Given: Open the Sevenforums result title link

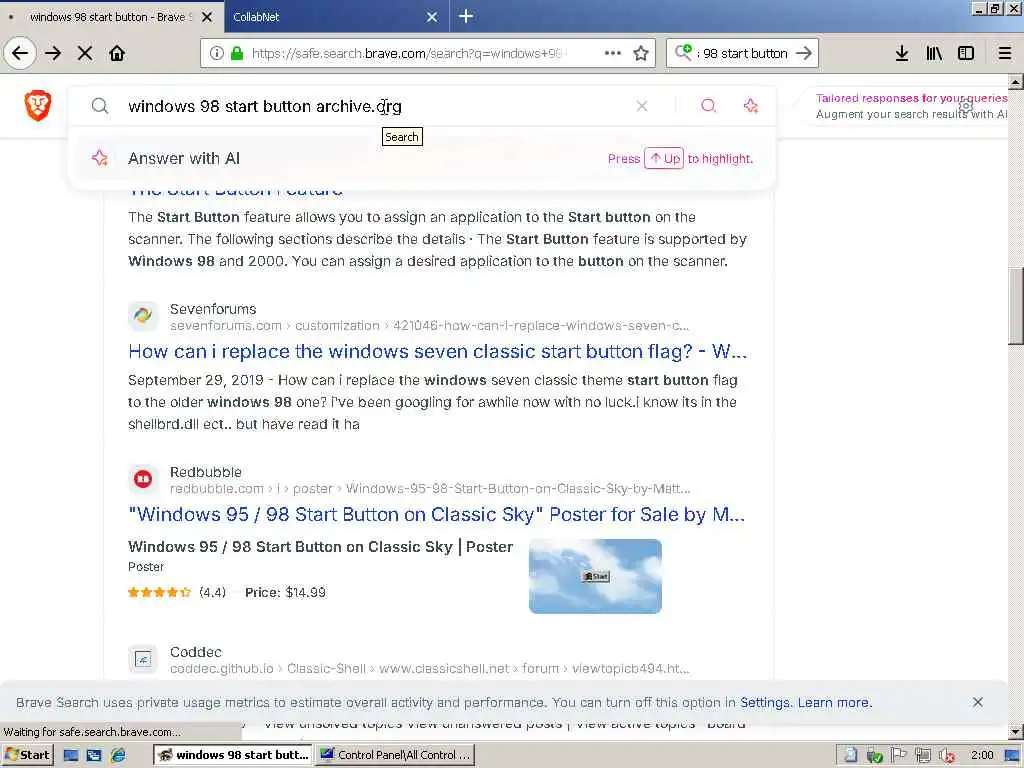Looking at the screenshot, I should 437,351.
